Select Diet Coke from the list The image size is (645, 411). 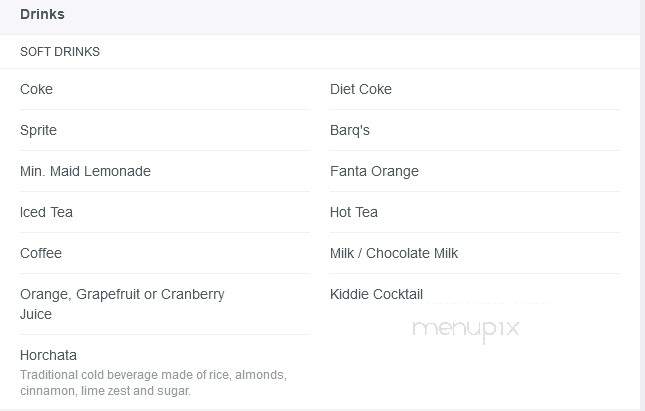(x=361, y=89)
